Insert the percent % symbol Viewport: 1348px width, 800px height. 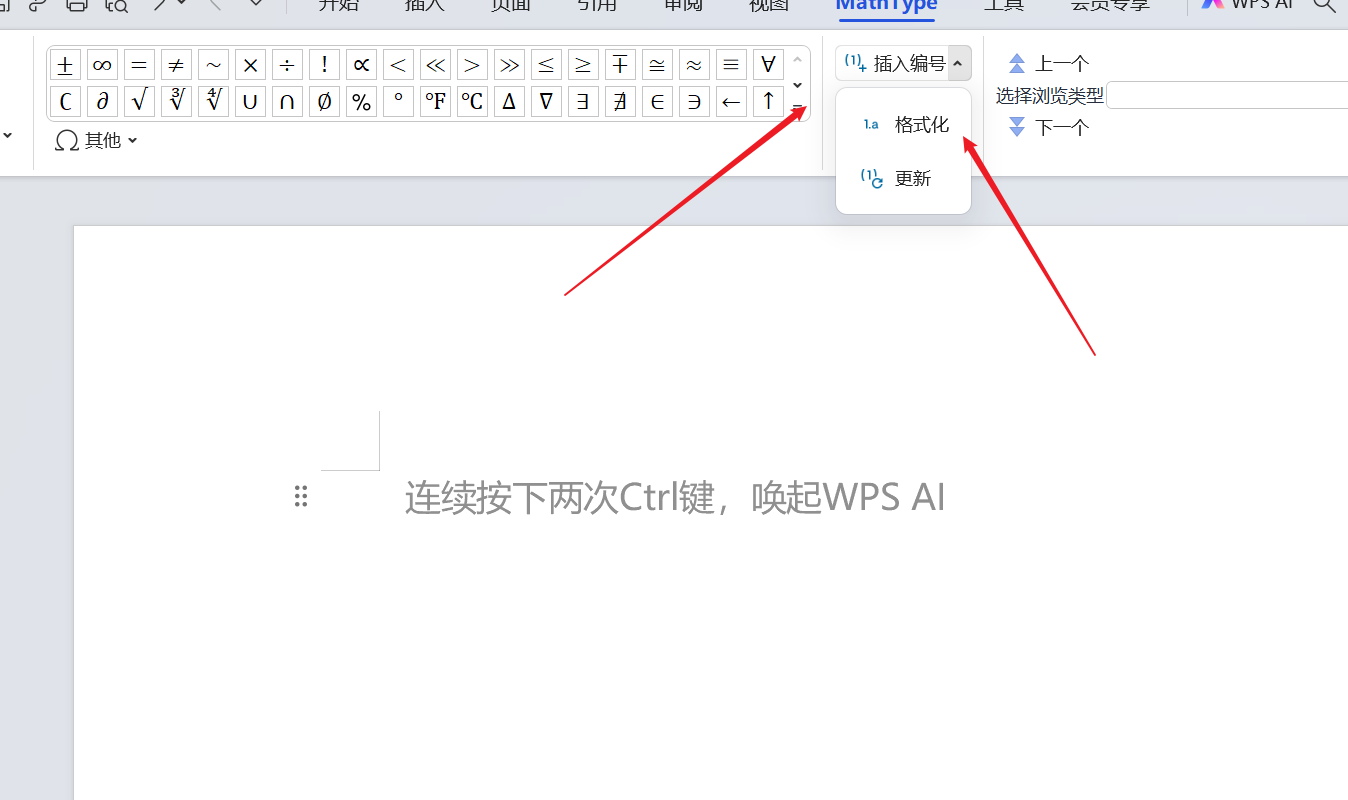[361, 102]
